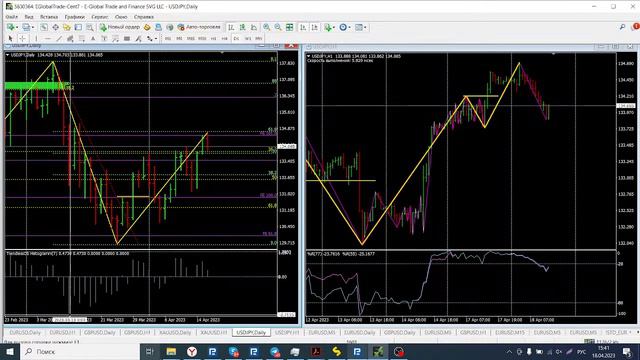Select the Fibonacci retracement tool
This screenshot has height=360, width=640.
pos(82,38)
